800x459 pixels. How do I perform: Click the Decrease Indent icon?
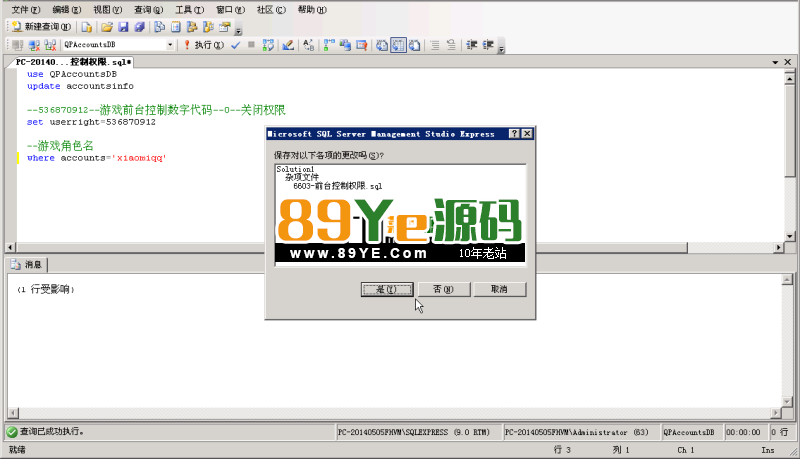click(471, 45)
